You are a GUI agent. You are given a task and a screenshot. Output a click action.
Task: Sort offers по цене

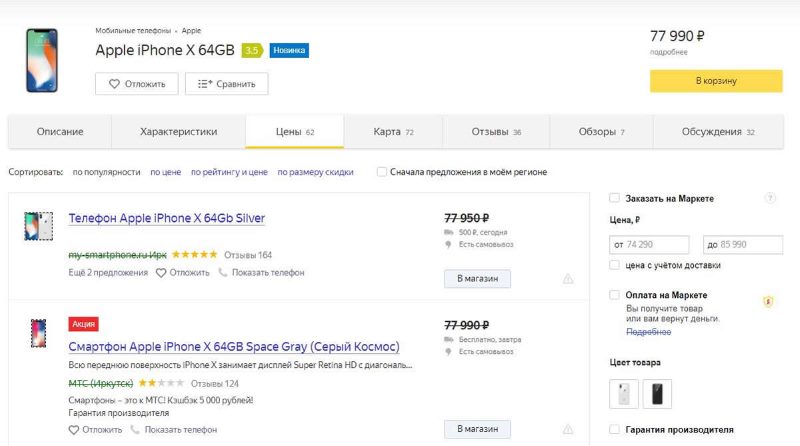(165, 172)
